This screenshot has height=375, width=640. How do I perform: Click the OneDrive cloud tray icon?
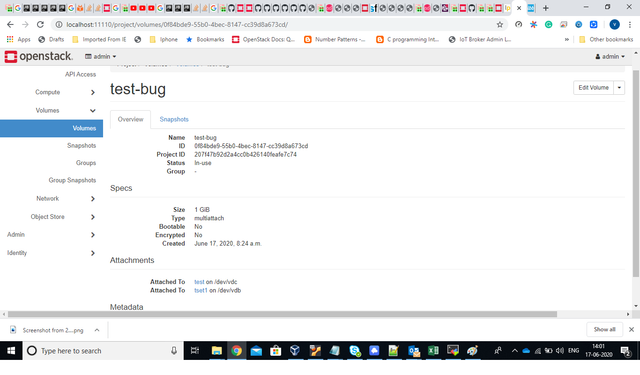coord(526,351)
